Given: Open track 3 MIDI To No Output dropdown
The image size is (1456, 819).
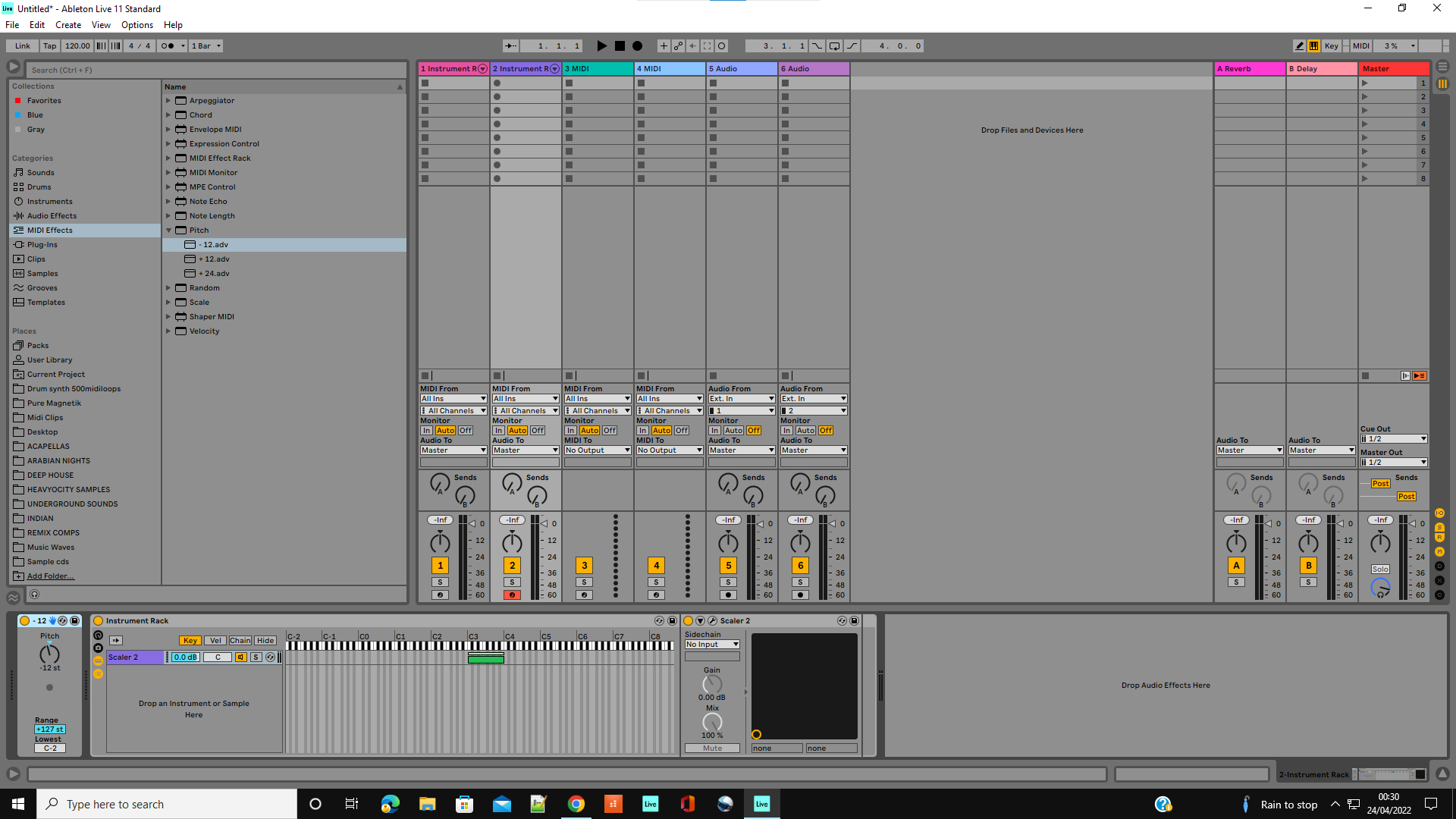Looking at the screenshot, I should click(598, 450).
